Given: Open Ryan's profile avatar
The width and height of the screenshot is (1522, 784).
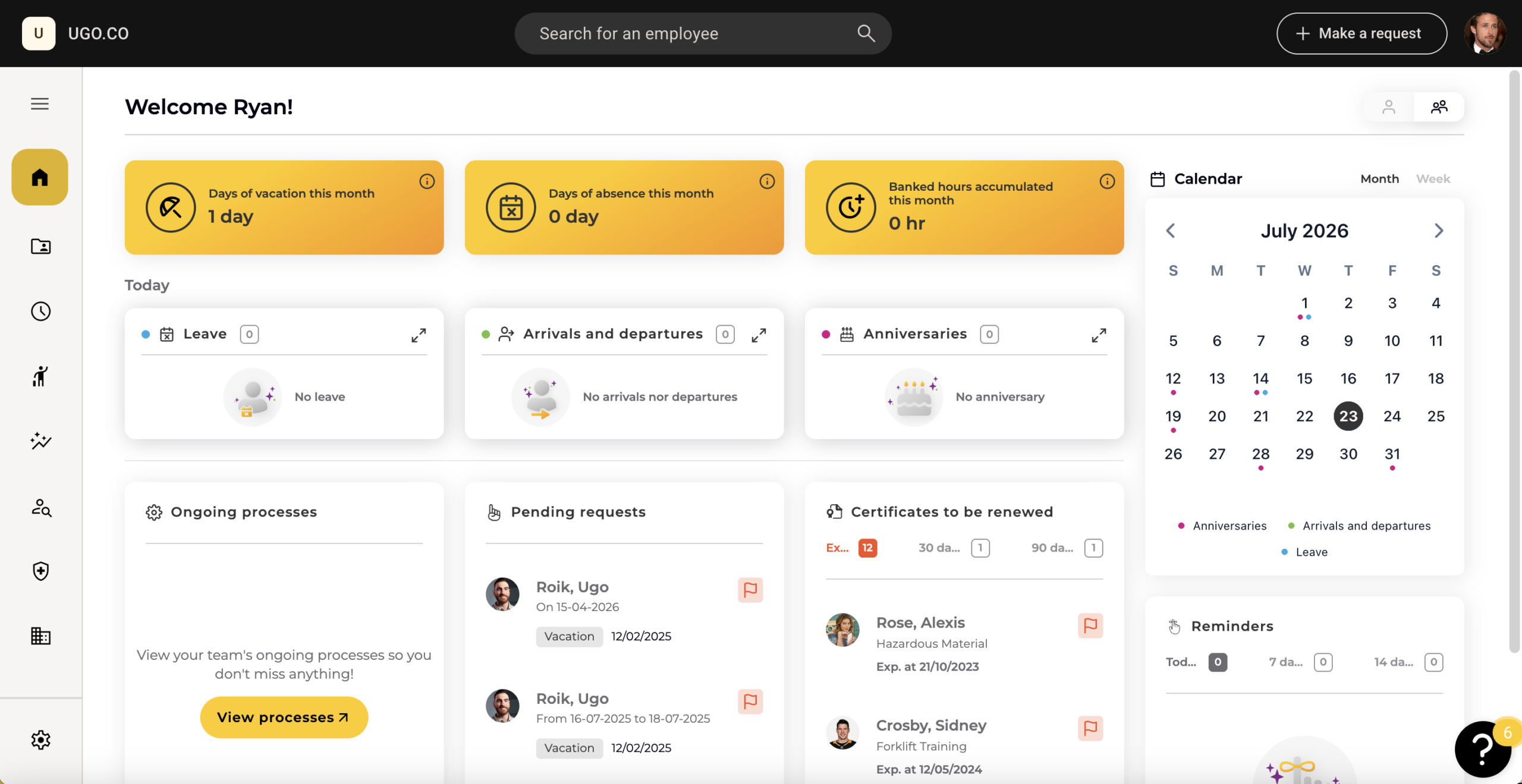Looking at the screenshot, I should 1485,33.
